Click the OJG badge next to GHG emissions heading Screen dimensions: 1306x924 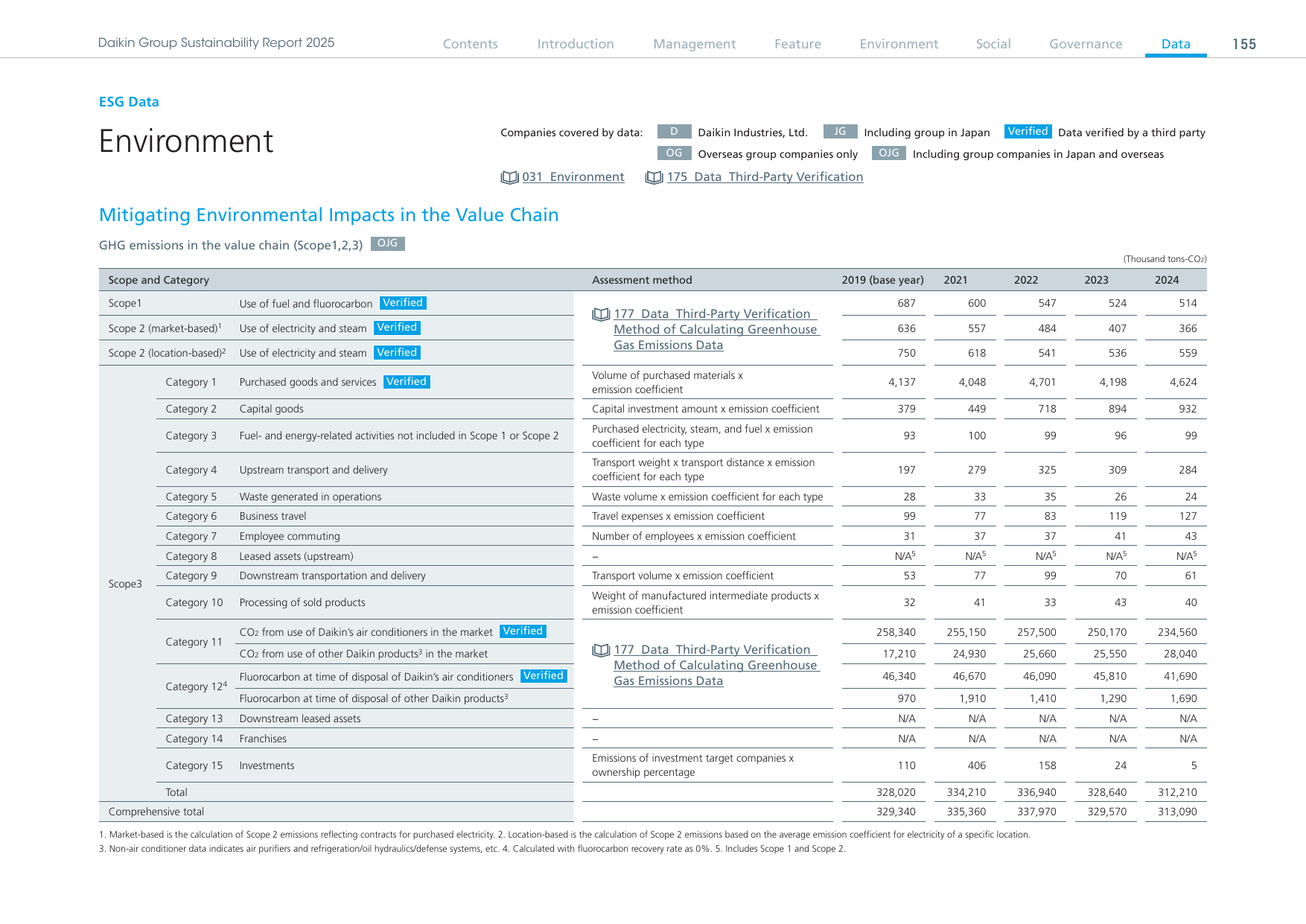[387, 243]
